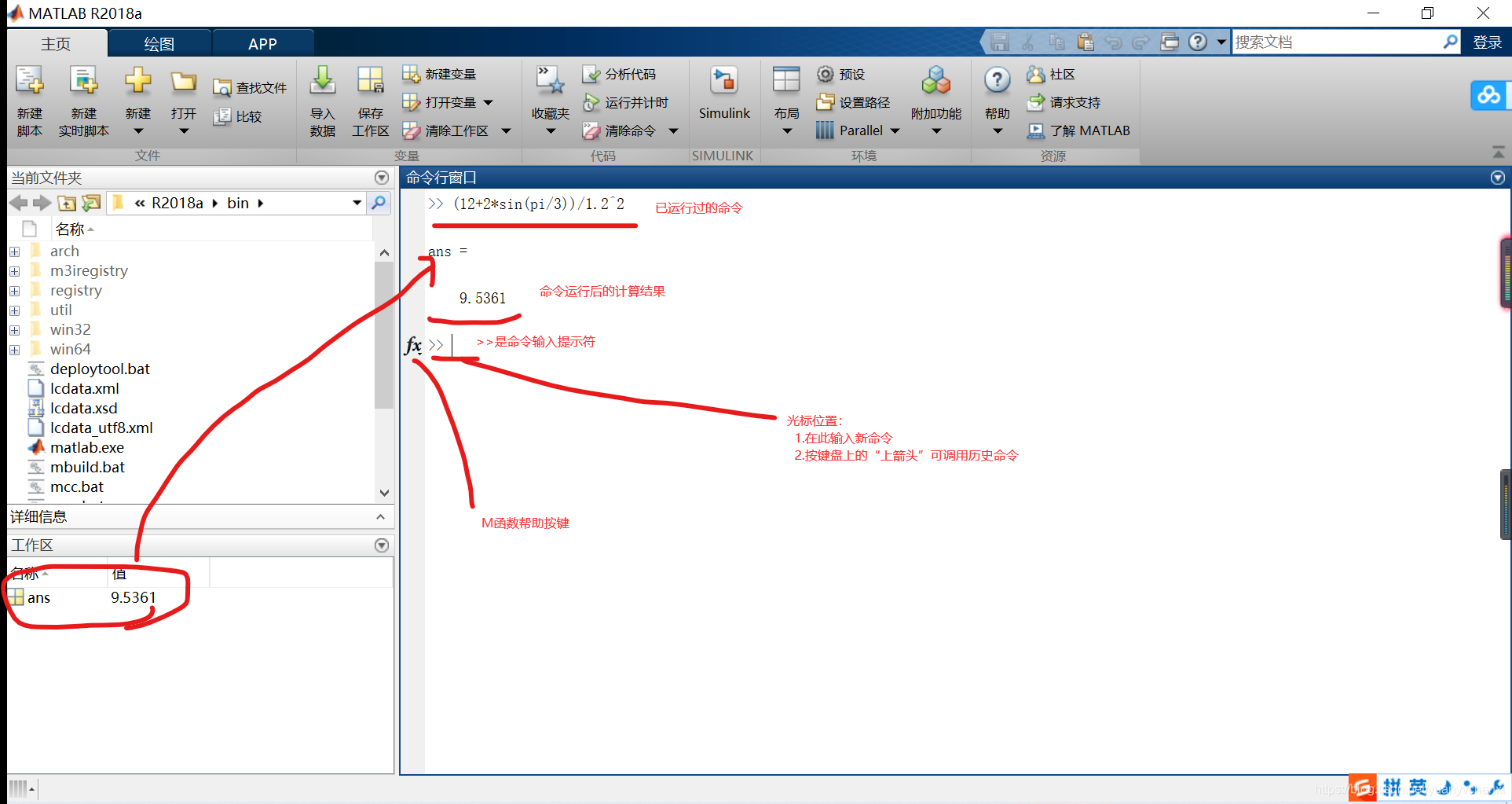Switch to the APP tab
Screen dimensions: 1512x804
pos(262,44)
